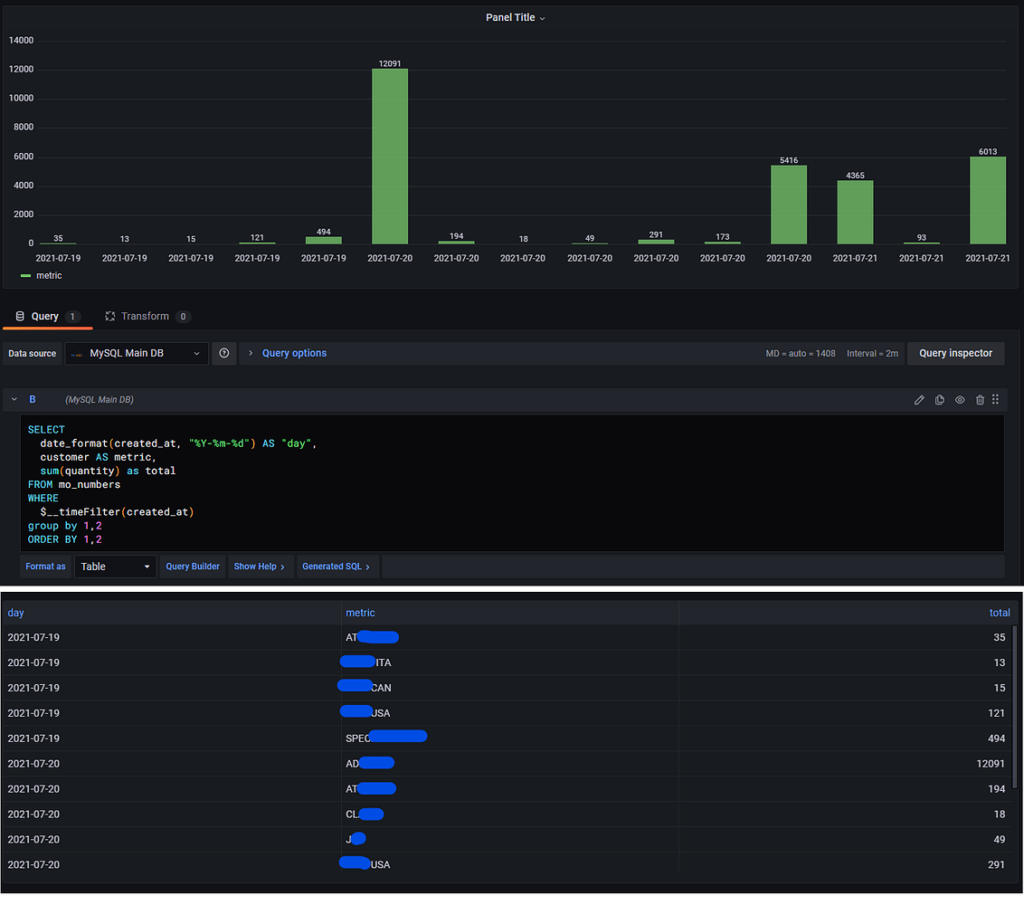Click the Query inspector button
The width and height of the screenshot is (1024, 905).
955,353
